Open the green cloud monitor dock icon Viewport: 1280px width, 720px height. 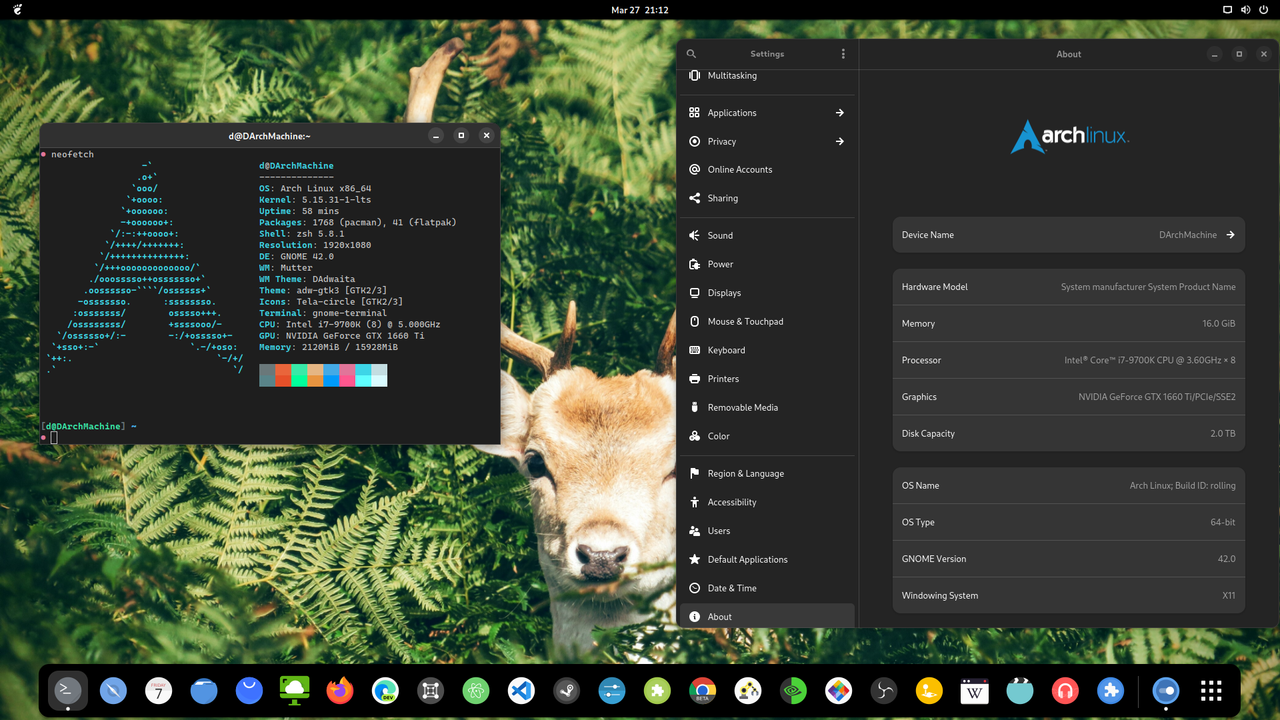pyautogui.click(x=295, y=690)
